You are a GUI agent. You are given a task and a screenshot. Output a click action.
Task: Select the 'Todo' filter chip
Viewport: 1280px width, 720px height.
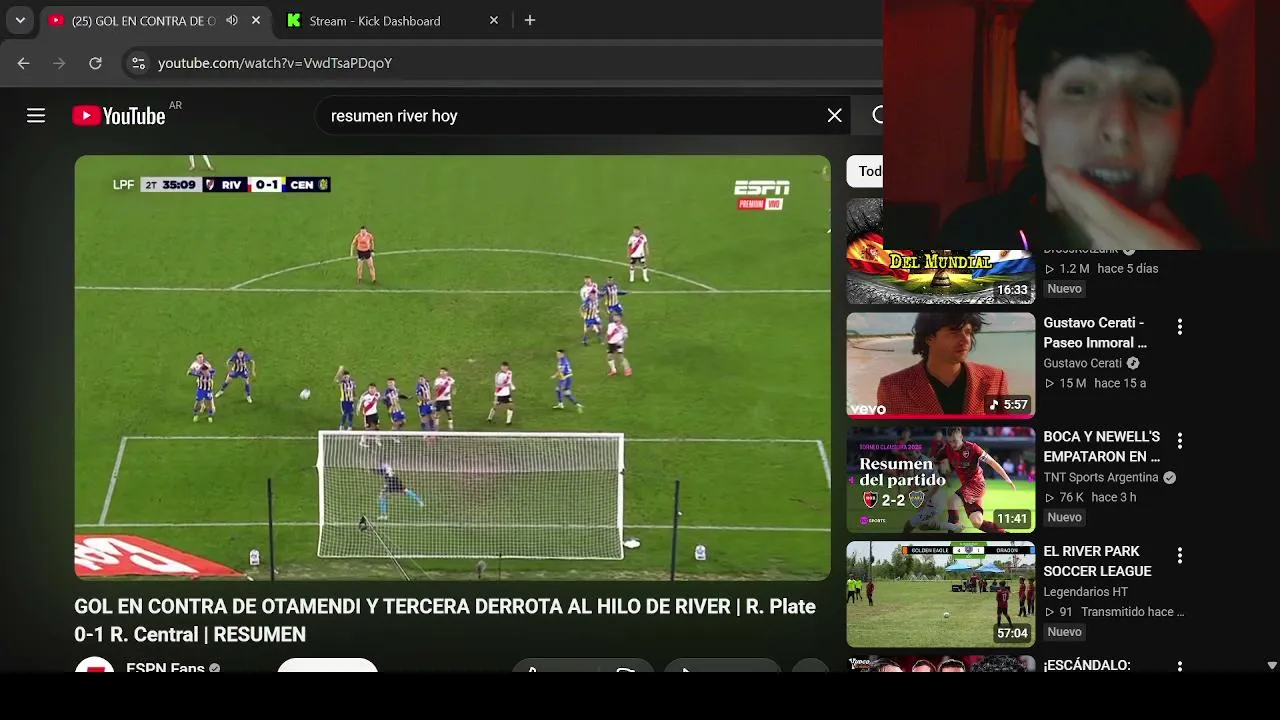[x=867, y=171]
